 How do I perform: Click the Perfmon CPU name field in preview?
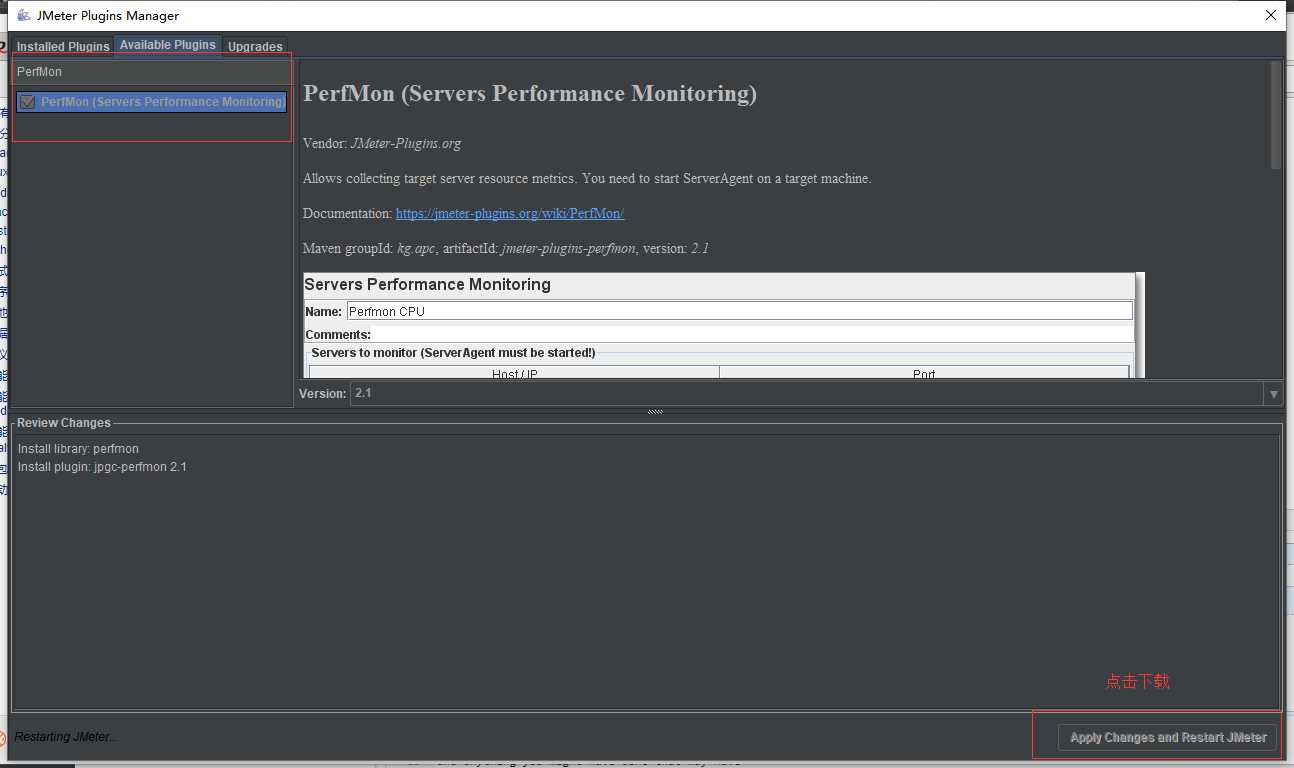740,311
